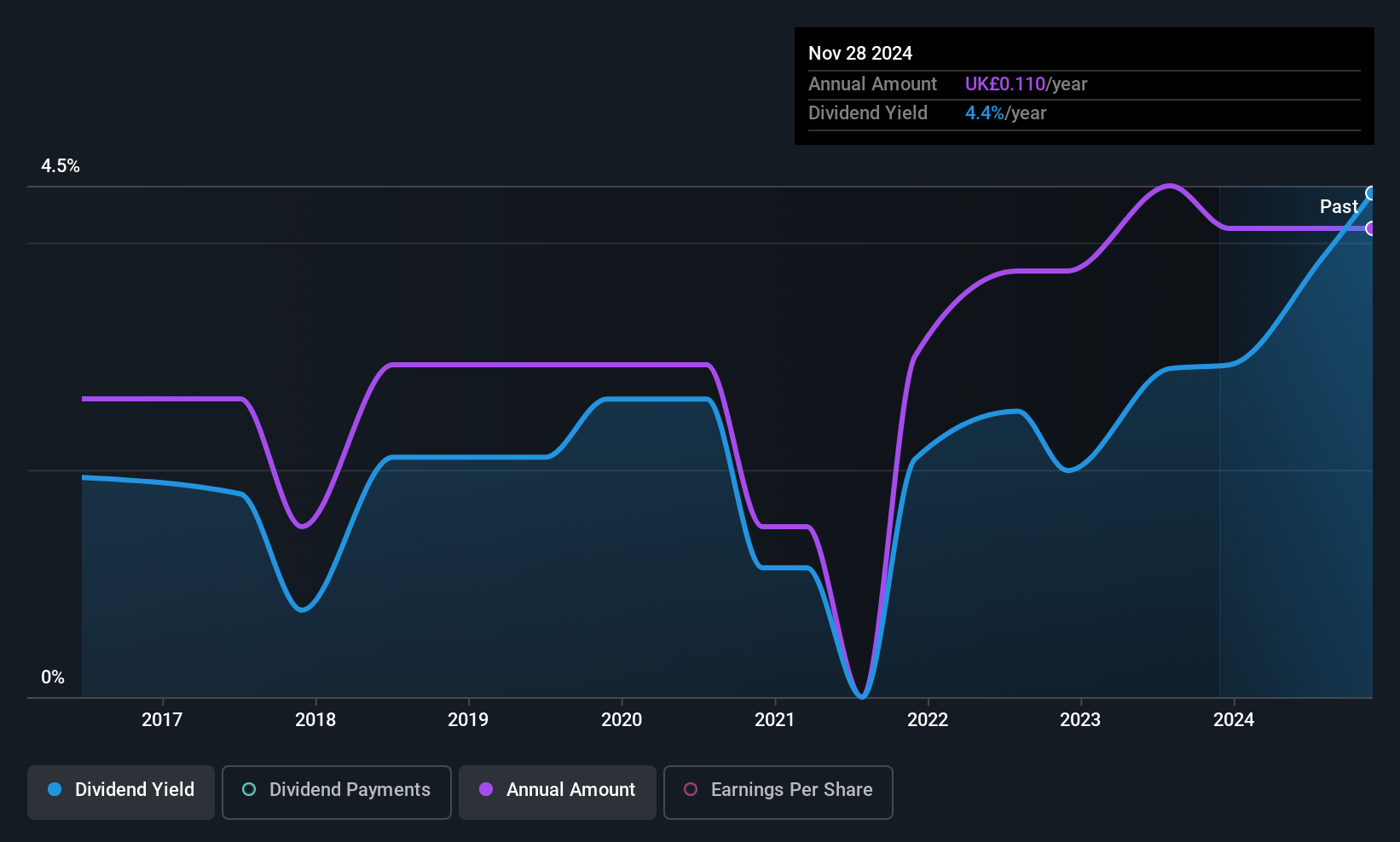The image size is (1400, 842).
Task: Click the 2020 x-axis label
Action: point(622,719)
